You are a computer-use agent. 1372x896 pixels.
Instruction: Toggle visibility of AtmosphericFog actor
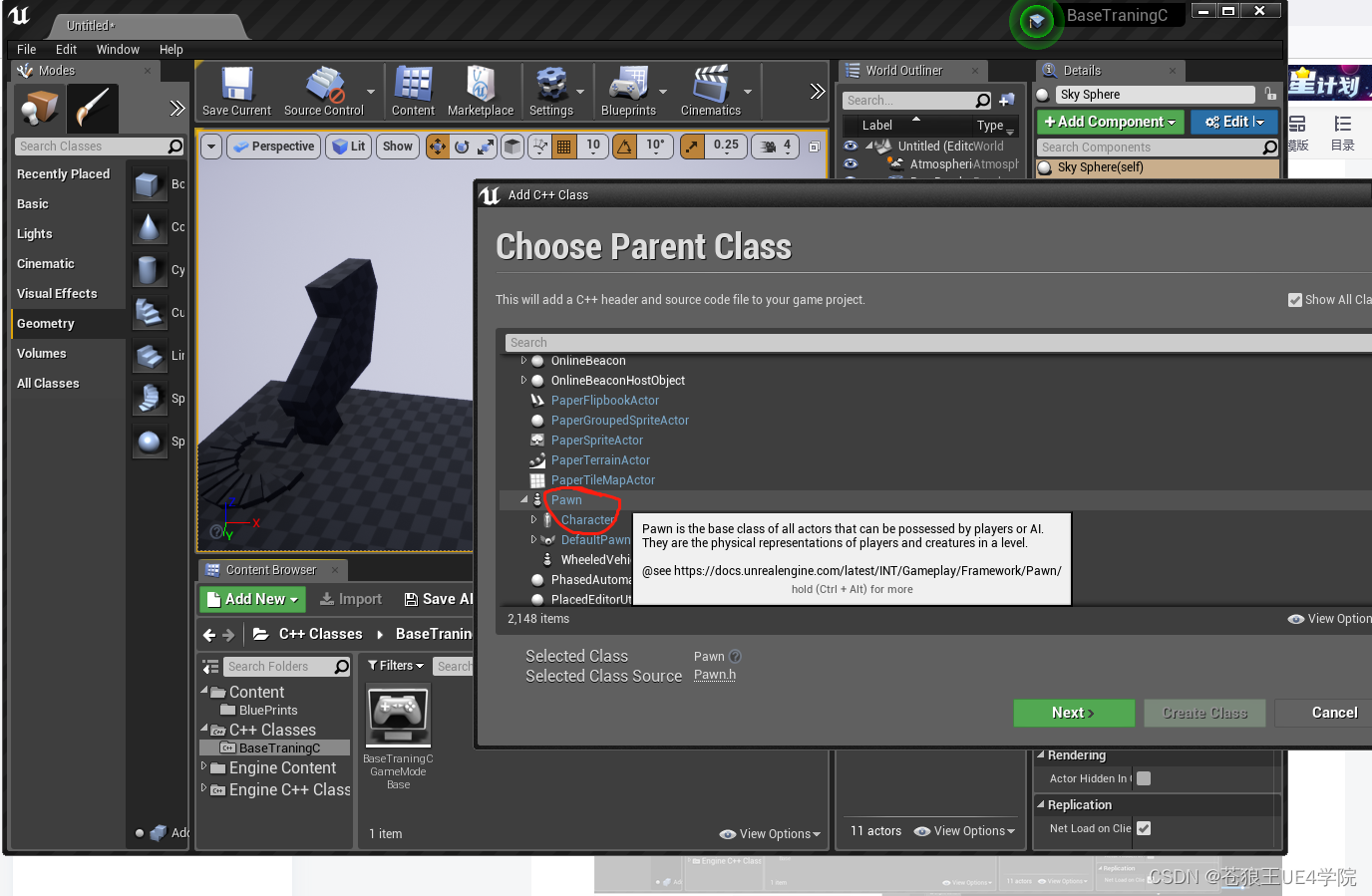851,163
